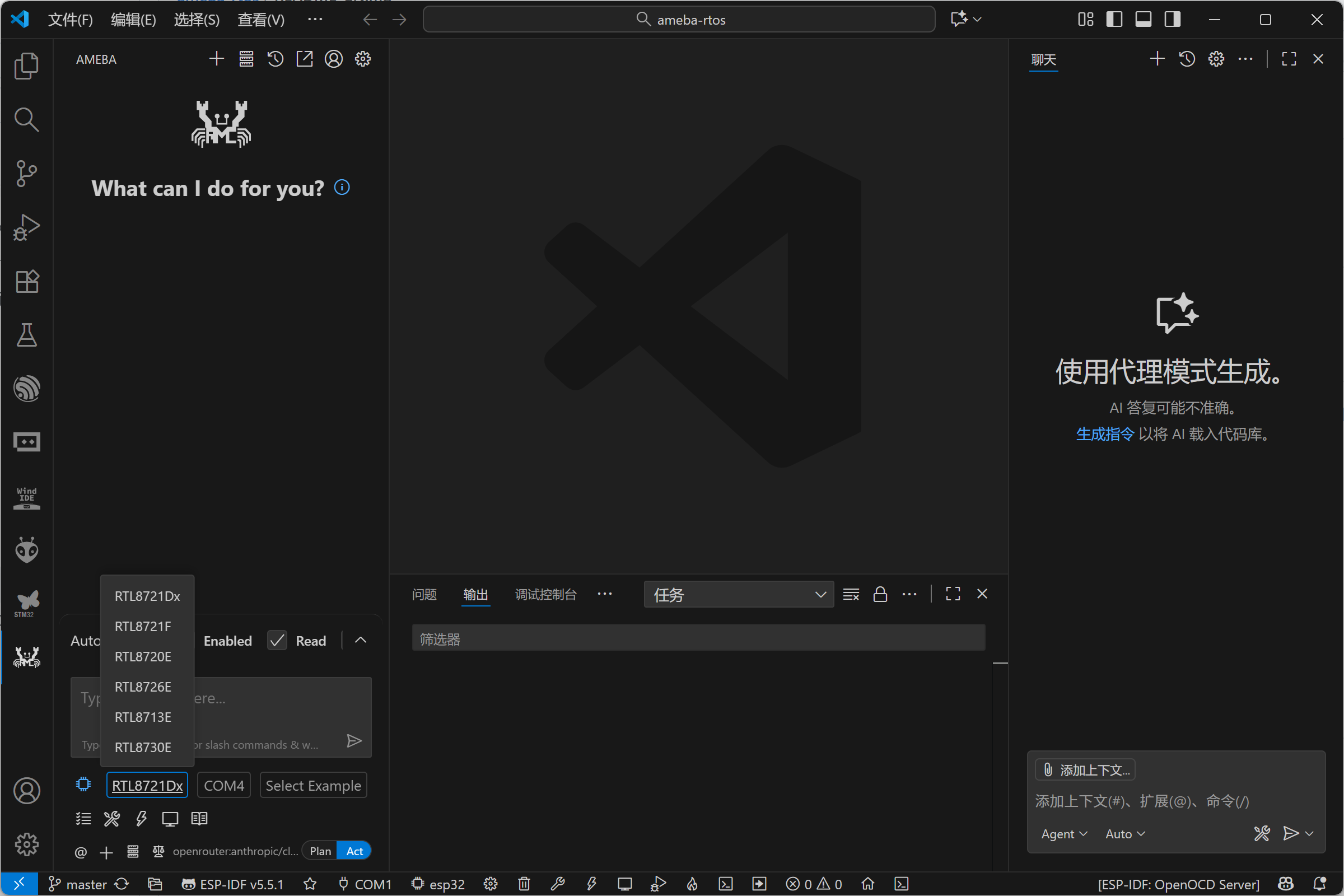This screenshot has width=1344, height=896.
Task: Switch to Act mode
Action: tap(354, 851)
